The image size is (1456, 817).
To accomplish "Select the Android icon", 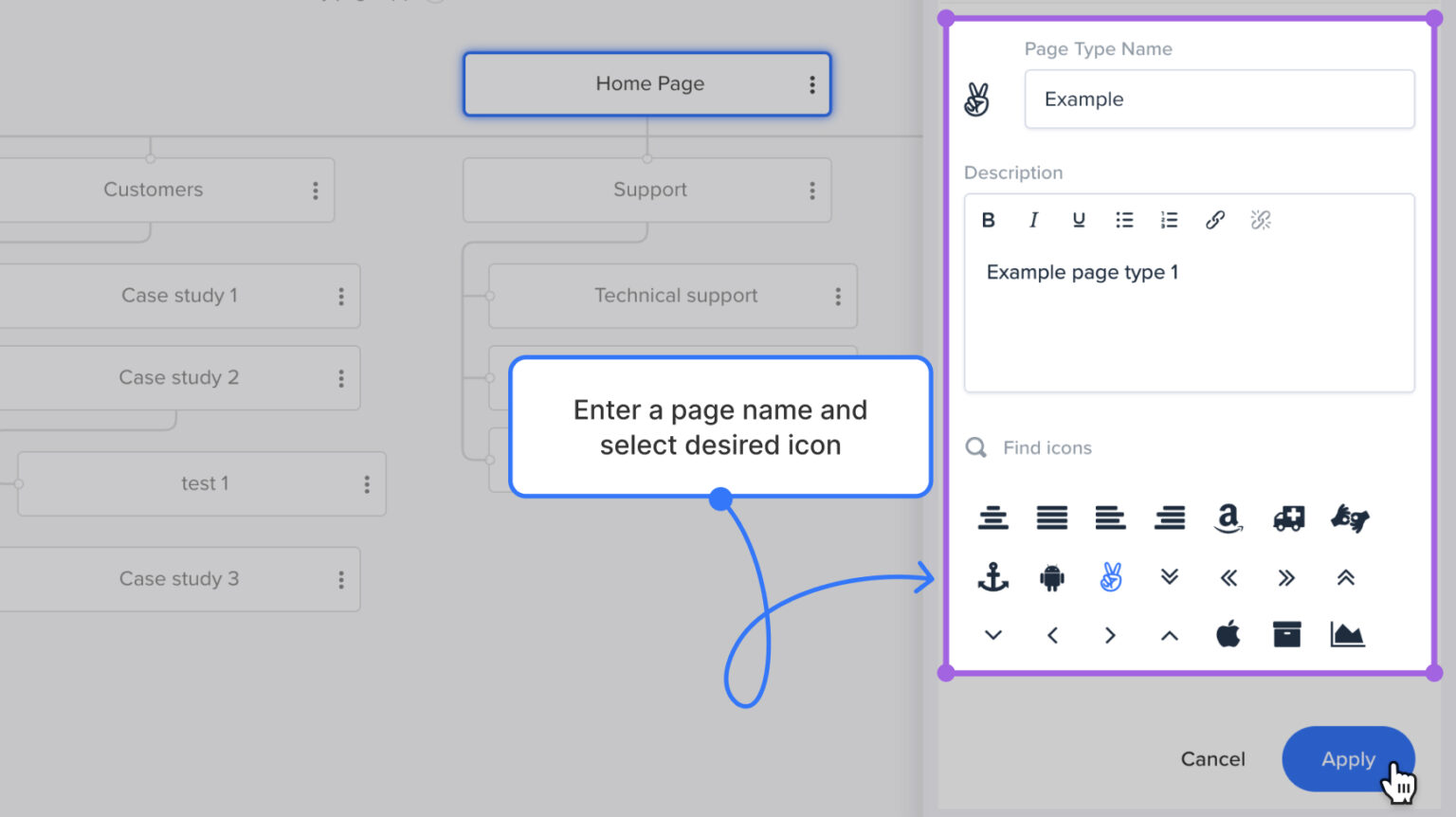I will 1052,577.
